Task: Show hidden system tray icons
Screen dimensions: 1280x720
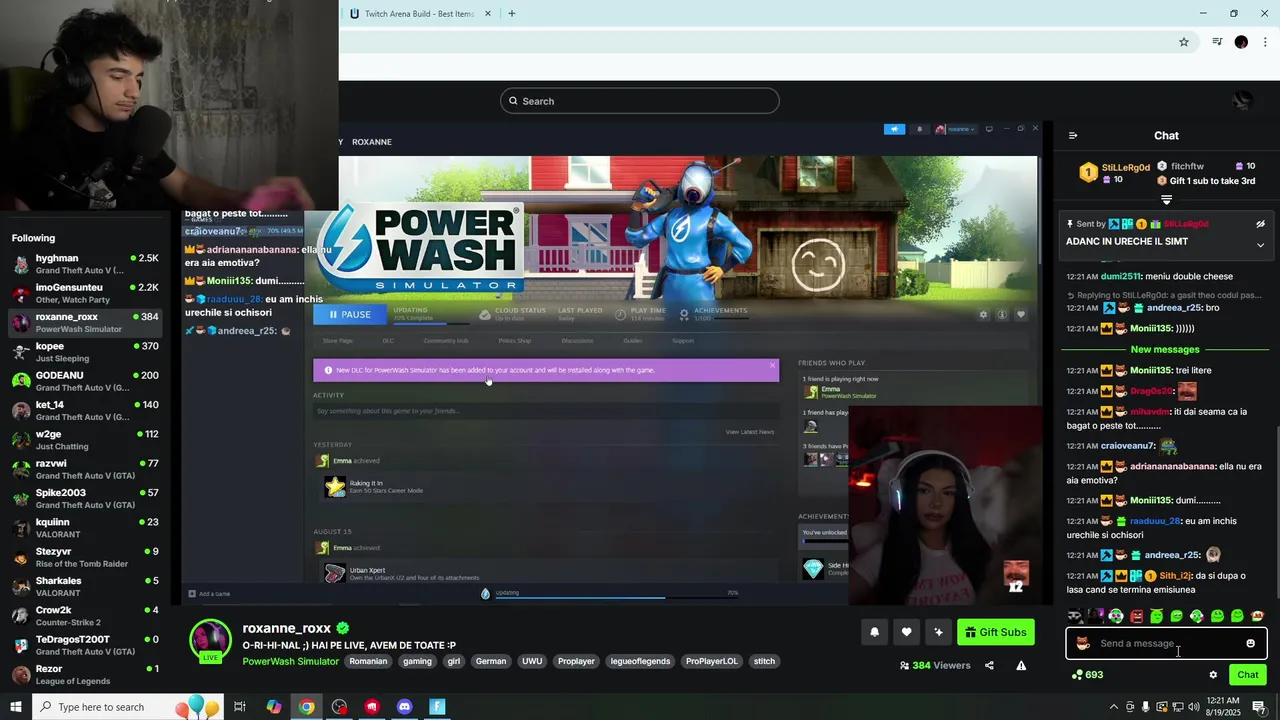Action: 1115,707
